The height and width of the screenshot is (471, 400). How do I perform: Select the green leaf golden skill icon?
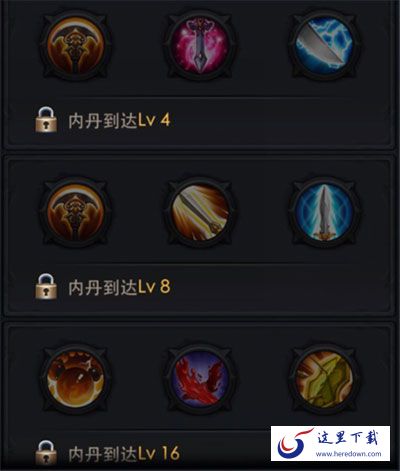pyautogui.click(x=324, y=379)
